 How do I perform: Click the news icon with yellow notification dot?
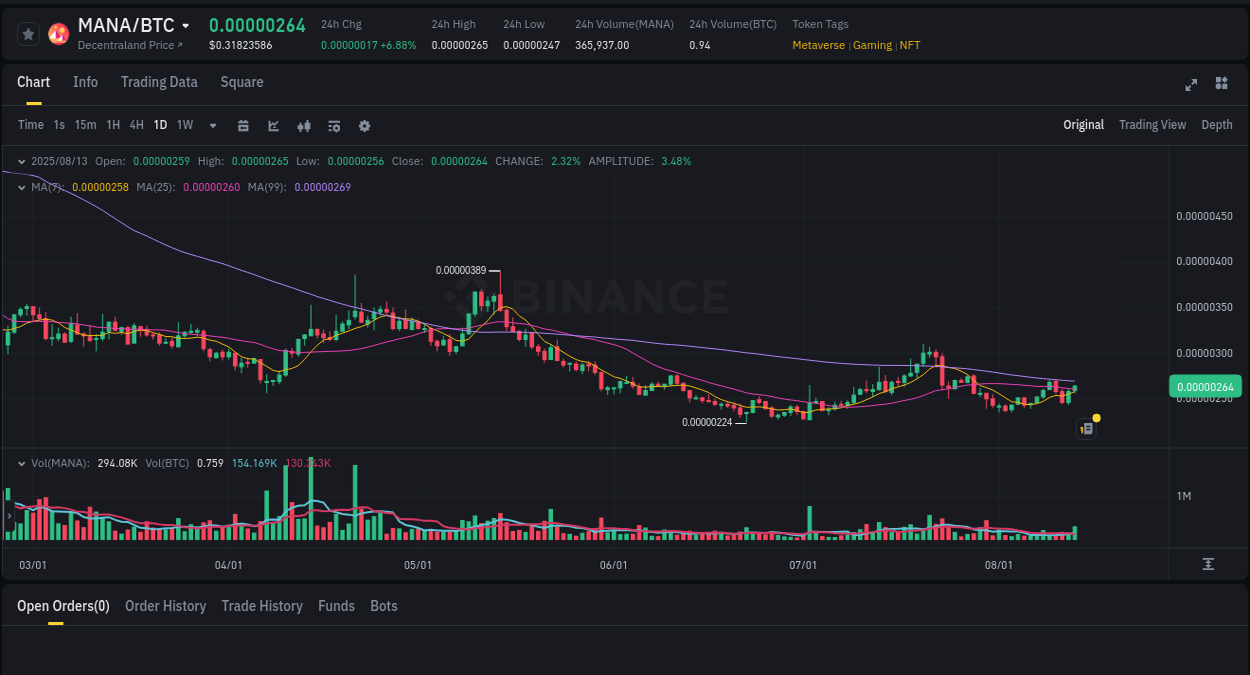coord(1087,427)
